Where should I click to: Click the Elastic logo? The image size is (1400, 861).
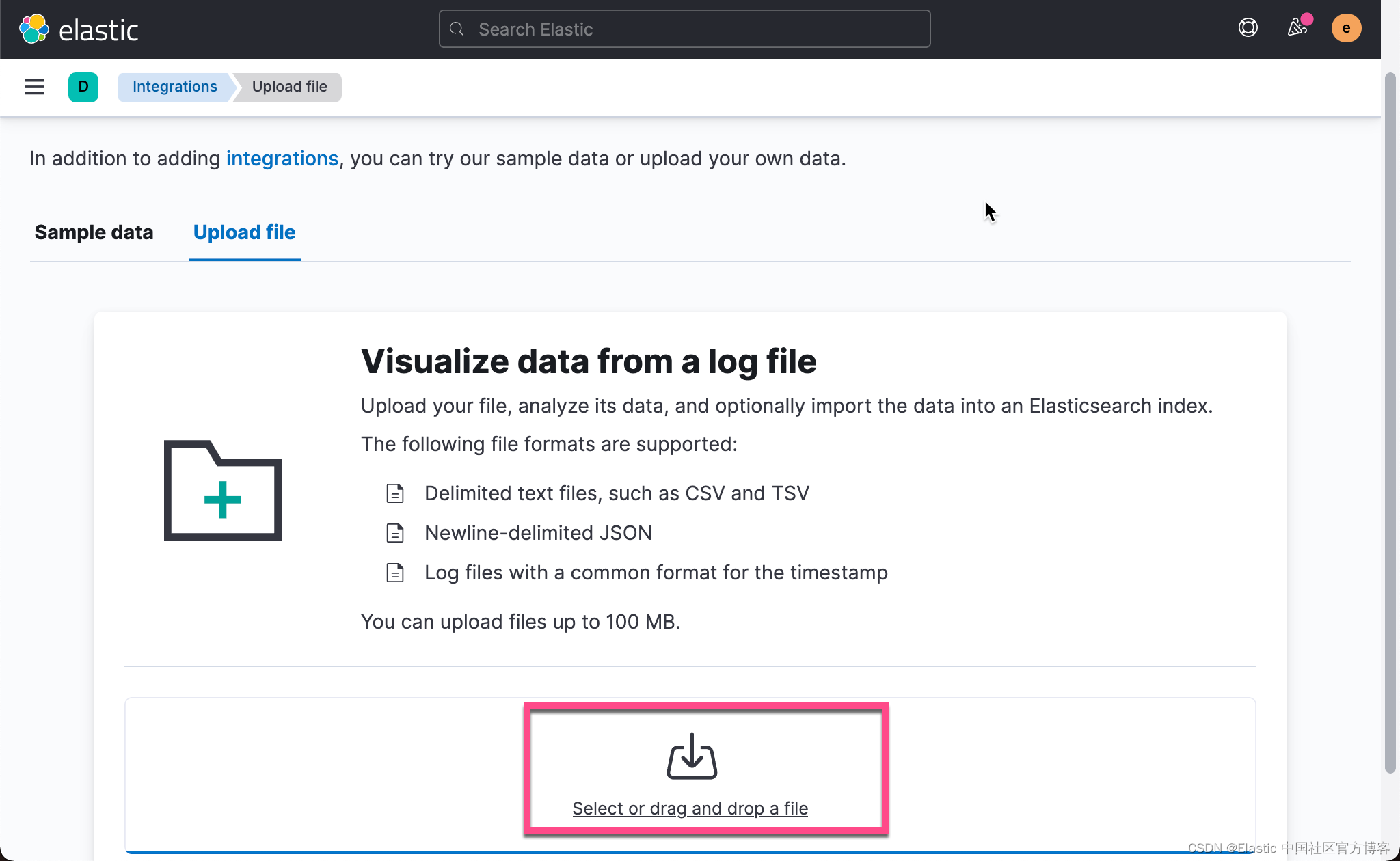(79, 29)
